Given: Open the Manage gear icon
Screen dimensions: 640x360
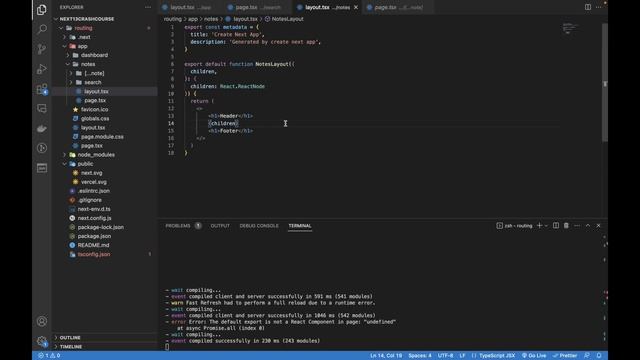Looking at the screenshot, I should click(42, 341).
